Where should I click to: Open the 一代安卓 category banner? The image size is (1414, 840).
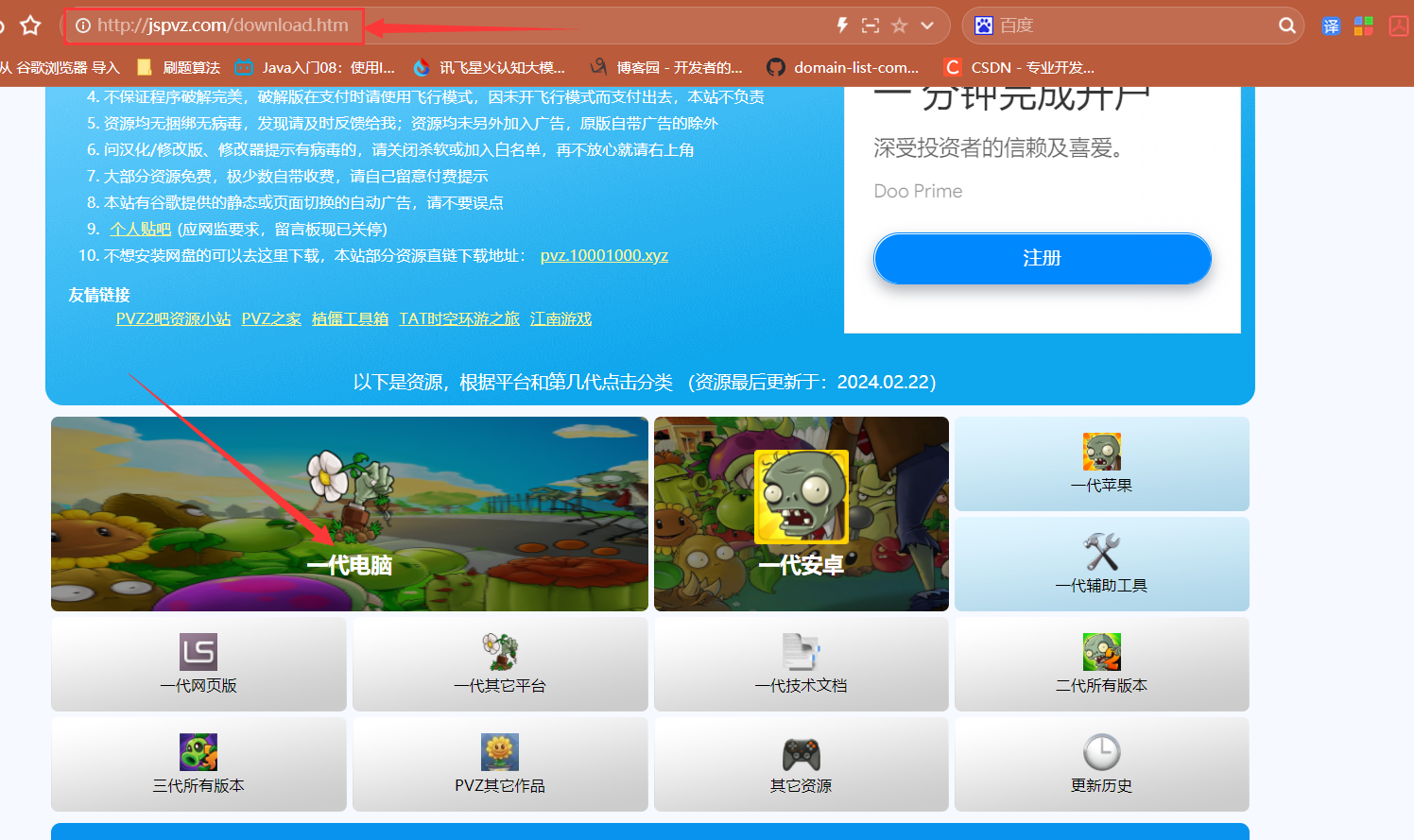[802, 514]
